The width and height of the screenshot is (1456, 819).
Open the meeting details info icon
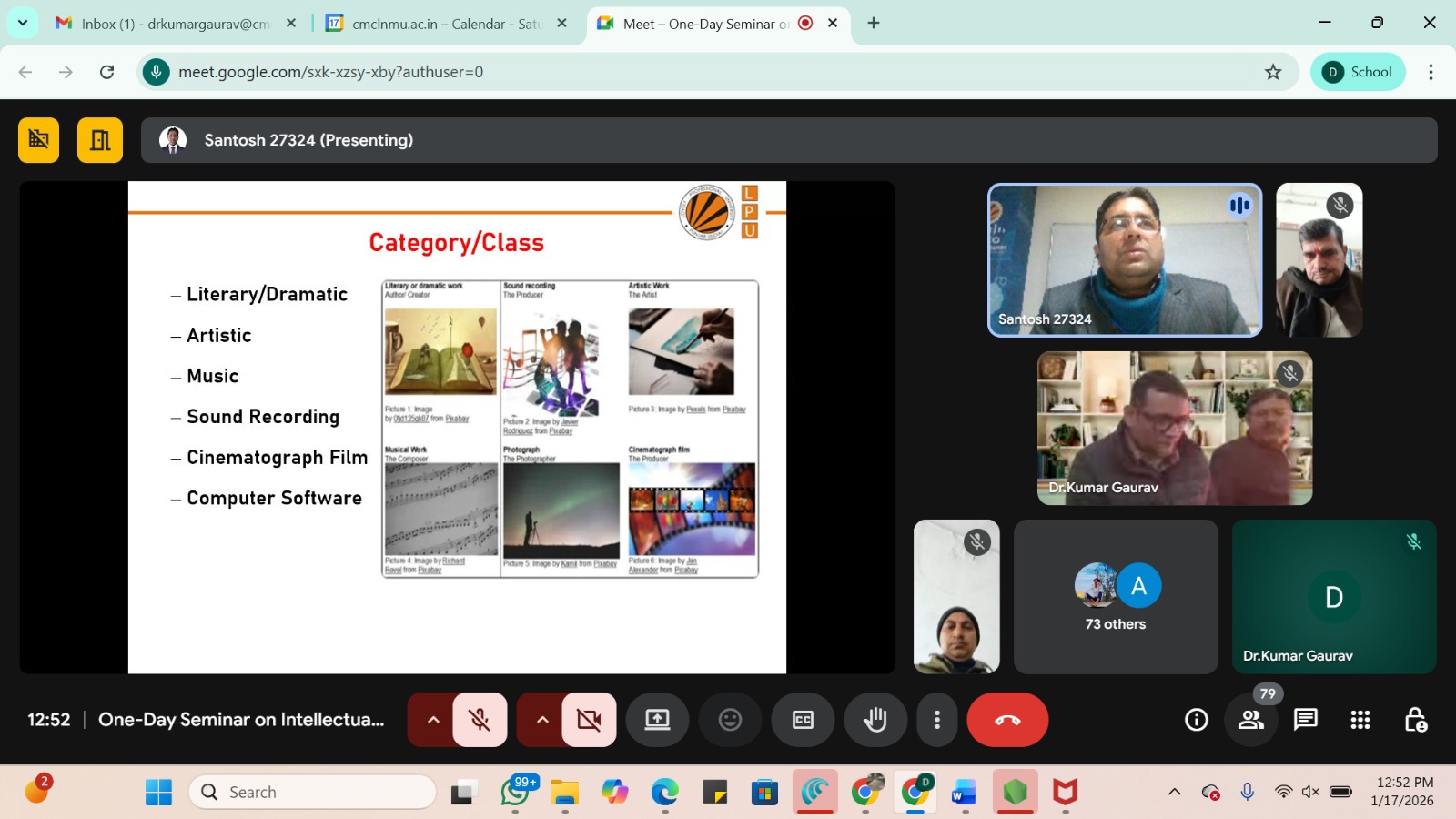coord(1196,720)
